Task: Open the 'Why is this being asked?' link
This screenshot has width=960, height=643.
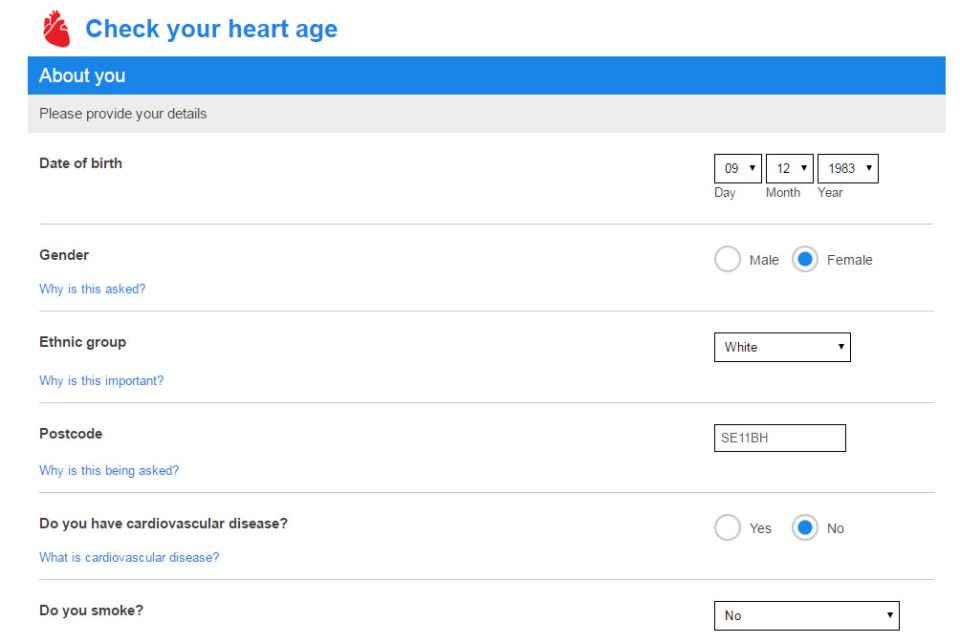Action: point(109,470)
